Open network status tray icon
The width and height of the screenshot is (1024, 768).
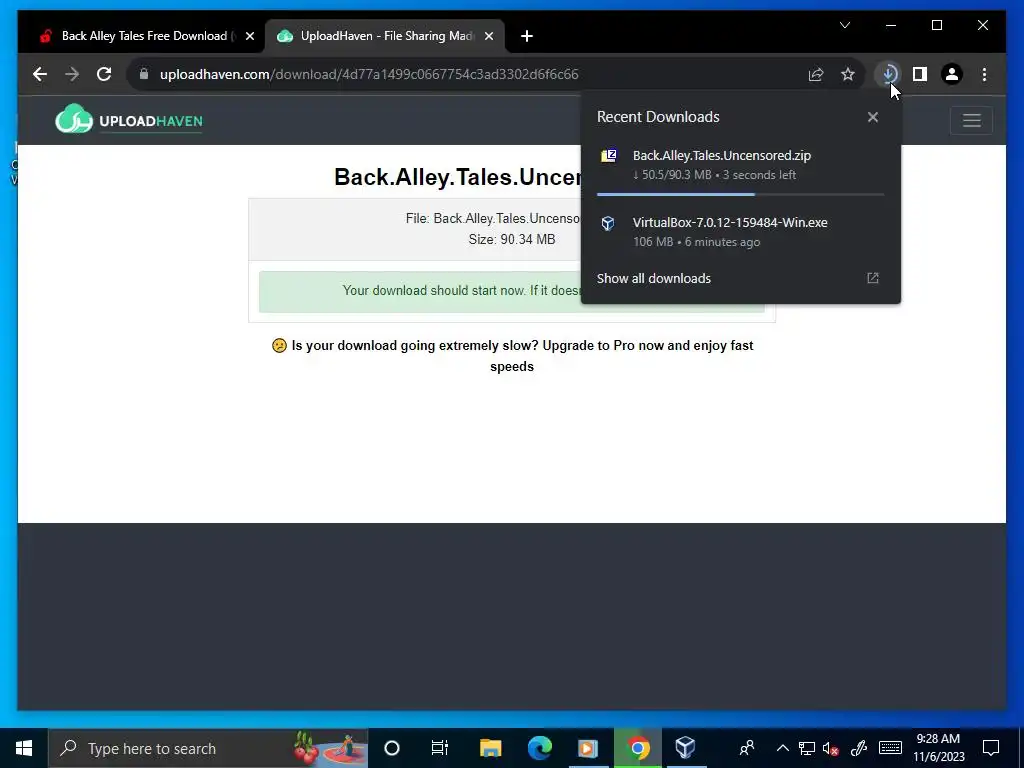tap(807, 748)
